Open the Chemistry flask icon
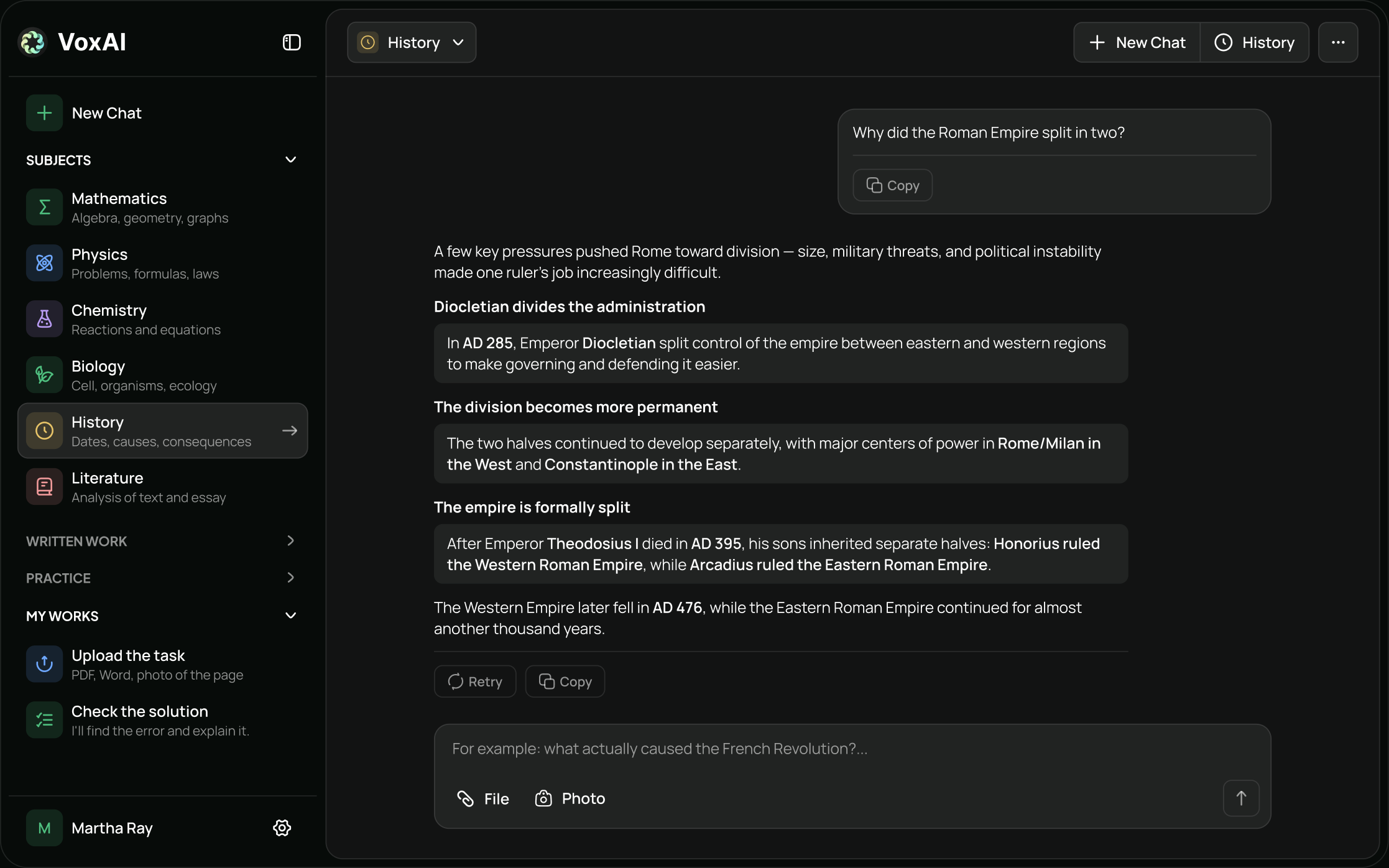Screen dimensions: 1389x868 (x=44, y=319)
